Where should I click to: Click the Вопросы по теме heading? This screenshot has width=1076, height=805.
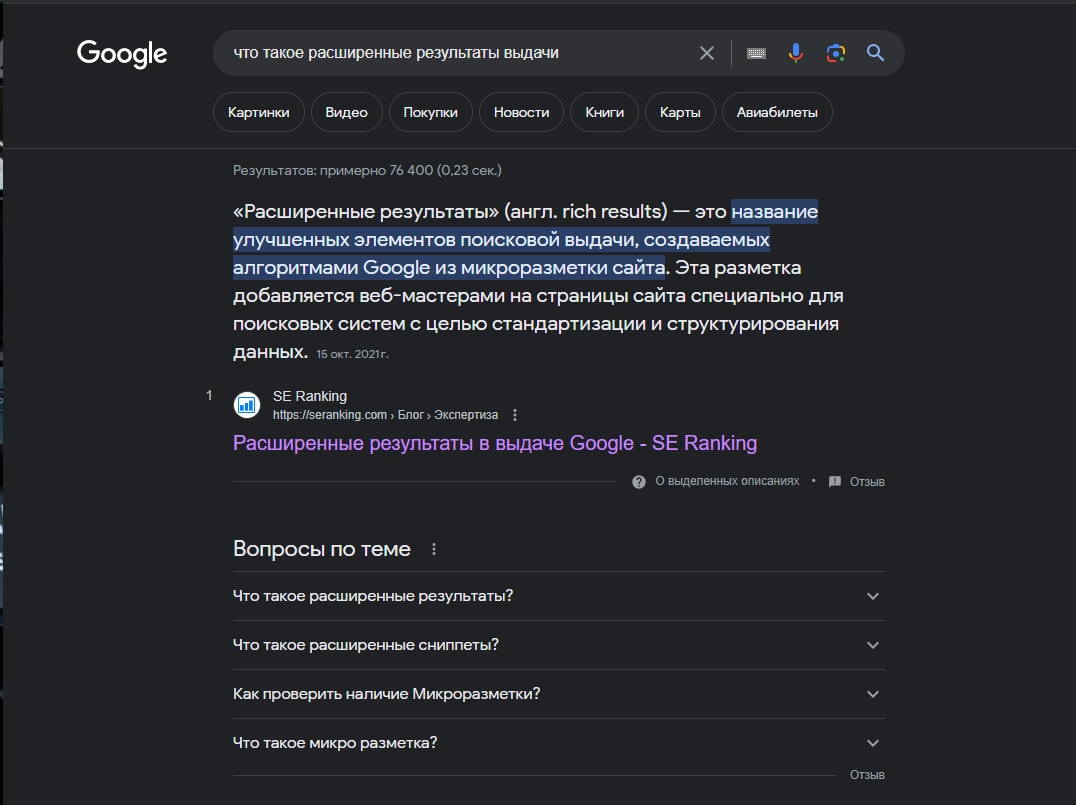click(x=322, y=549)
